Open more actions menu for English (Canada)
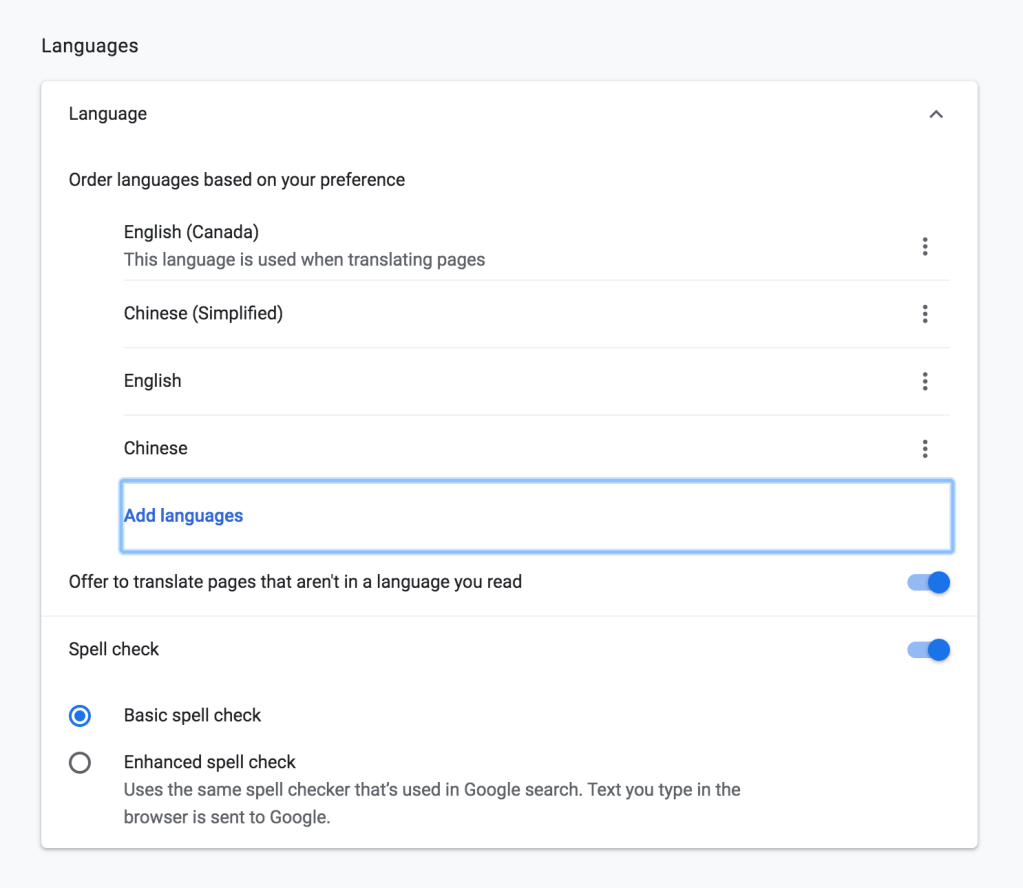Viewport: 1023px width, 888px height. 925,246
